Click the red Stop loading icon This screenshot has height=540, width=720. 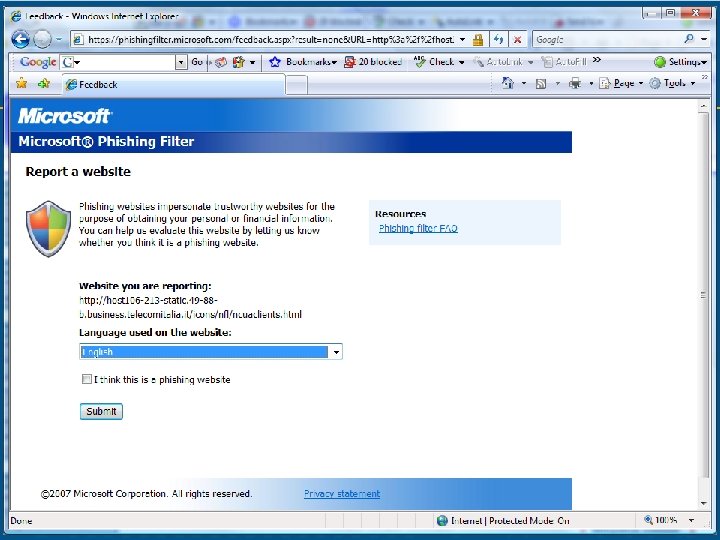tap(518, 39)
